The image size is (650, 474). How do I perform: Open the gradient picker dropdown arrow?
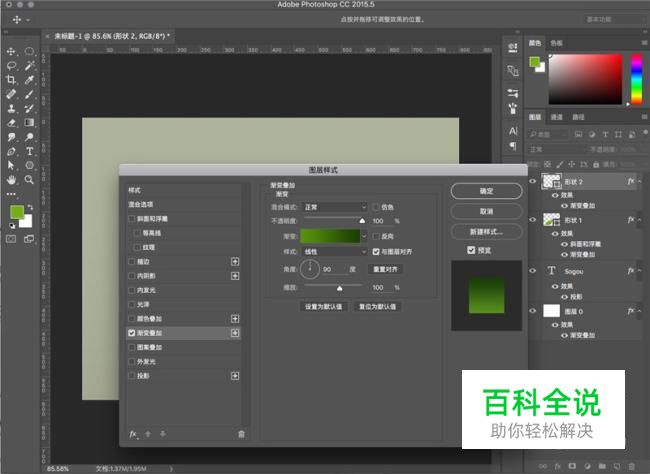click(x=364, y=236)
